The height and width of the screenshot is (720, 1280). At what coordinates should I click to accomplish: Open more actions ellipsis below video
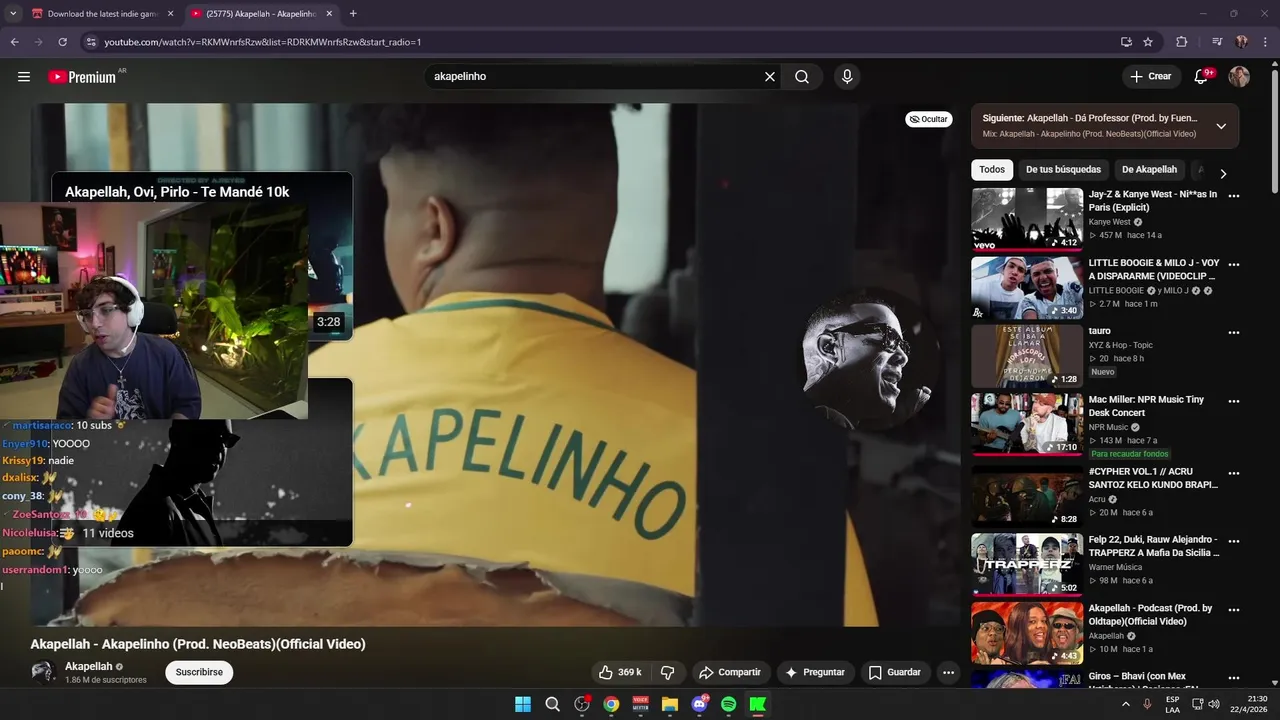tap(948, 672)
